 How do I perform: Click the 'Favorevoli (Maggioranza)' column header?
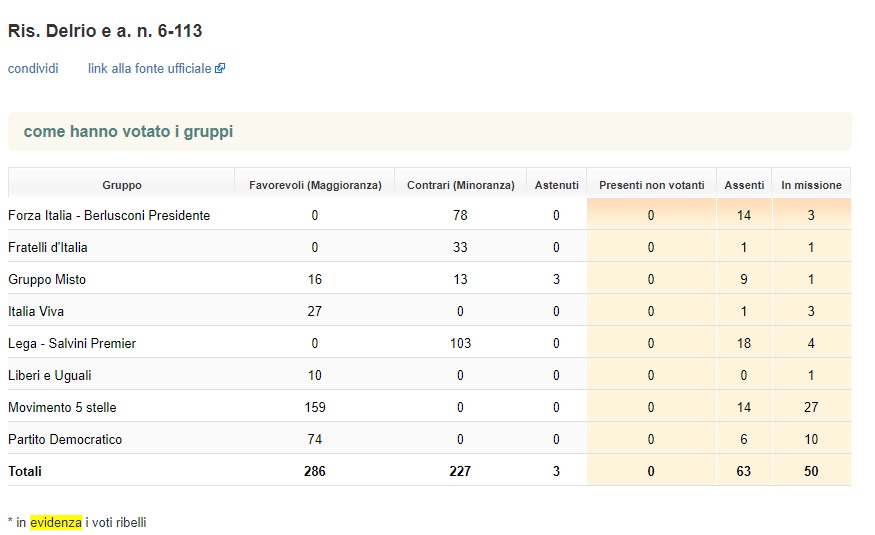(315, 185)
